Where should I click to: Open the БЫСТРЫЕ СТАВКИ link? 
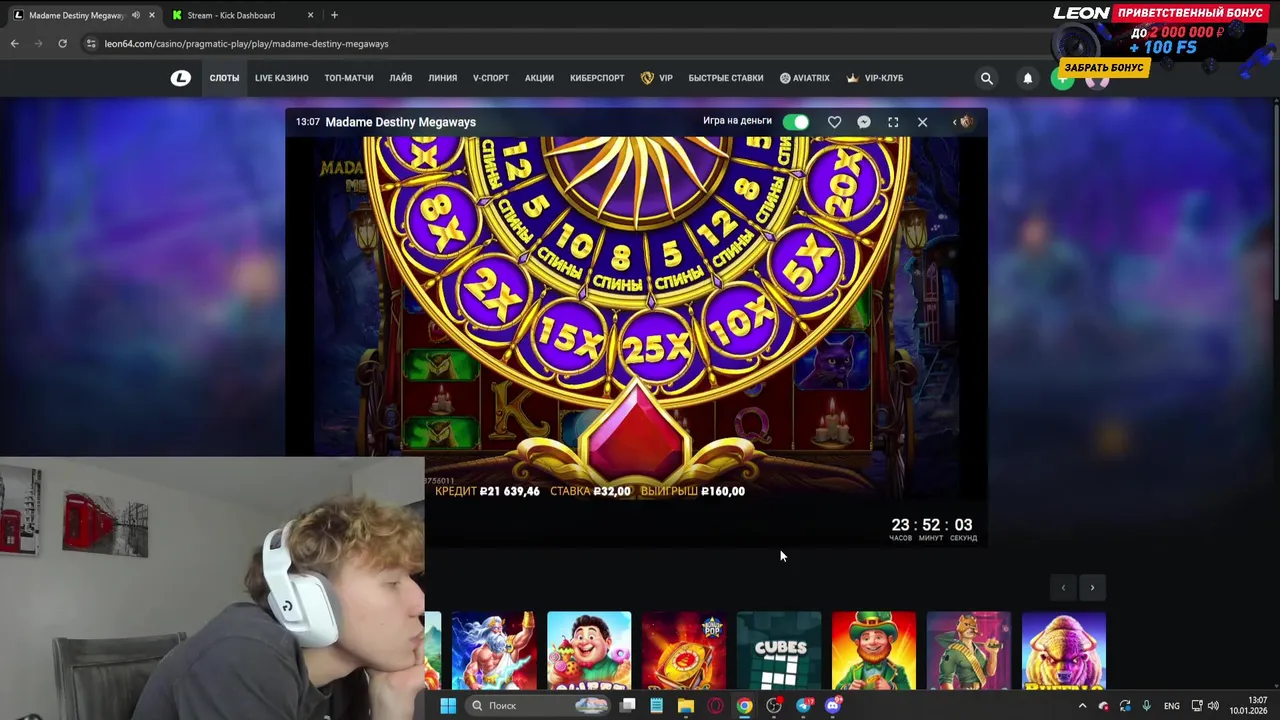[726, 78]
